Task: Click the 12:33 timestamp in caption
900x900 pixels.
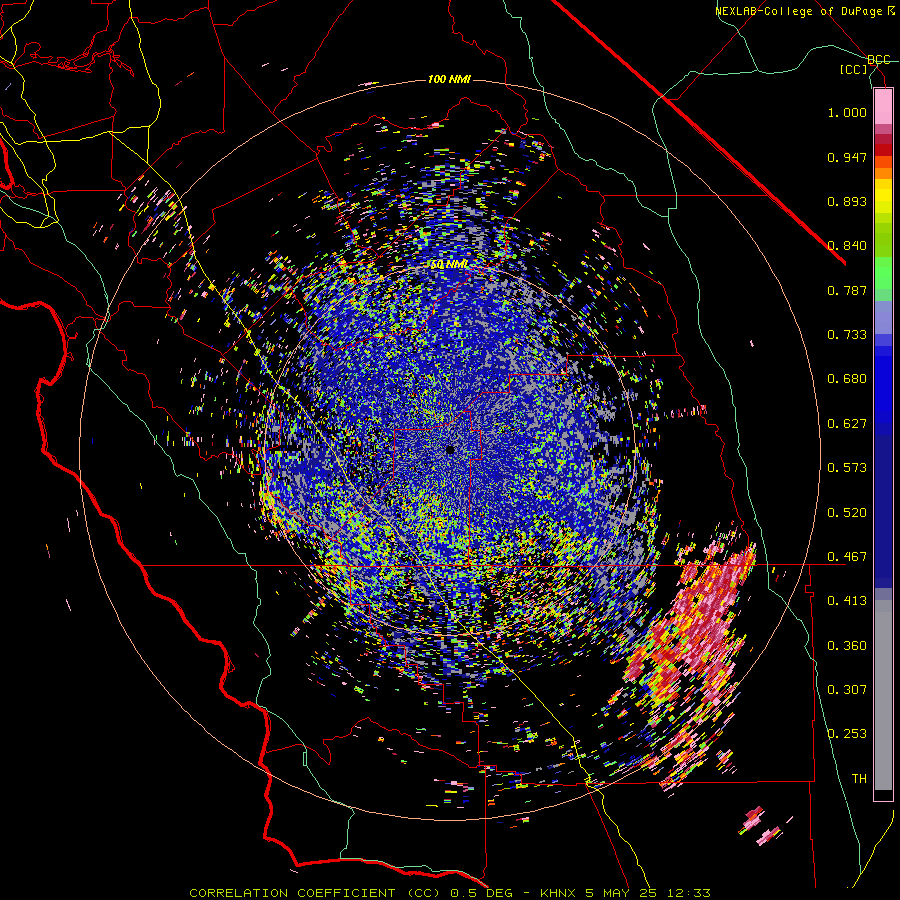Action: (x=689, y=893)
